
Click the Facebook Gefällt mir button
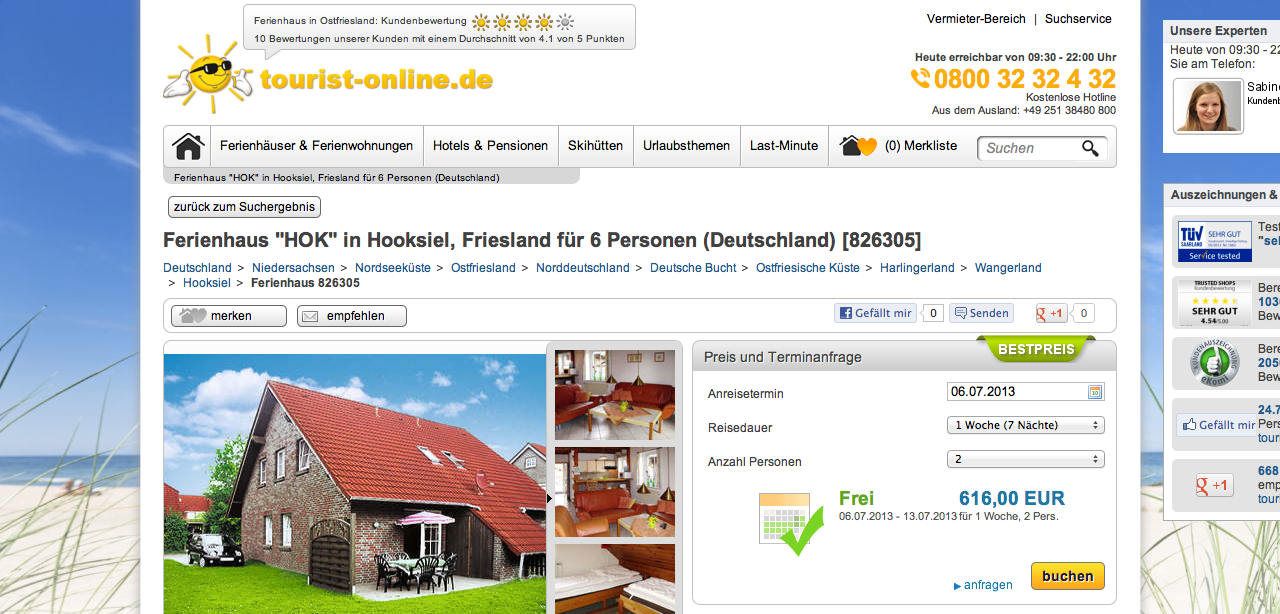tap(876, 313)
